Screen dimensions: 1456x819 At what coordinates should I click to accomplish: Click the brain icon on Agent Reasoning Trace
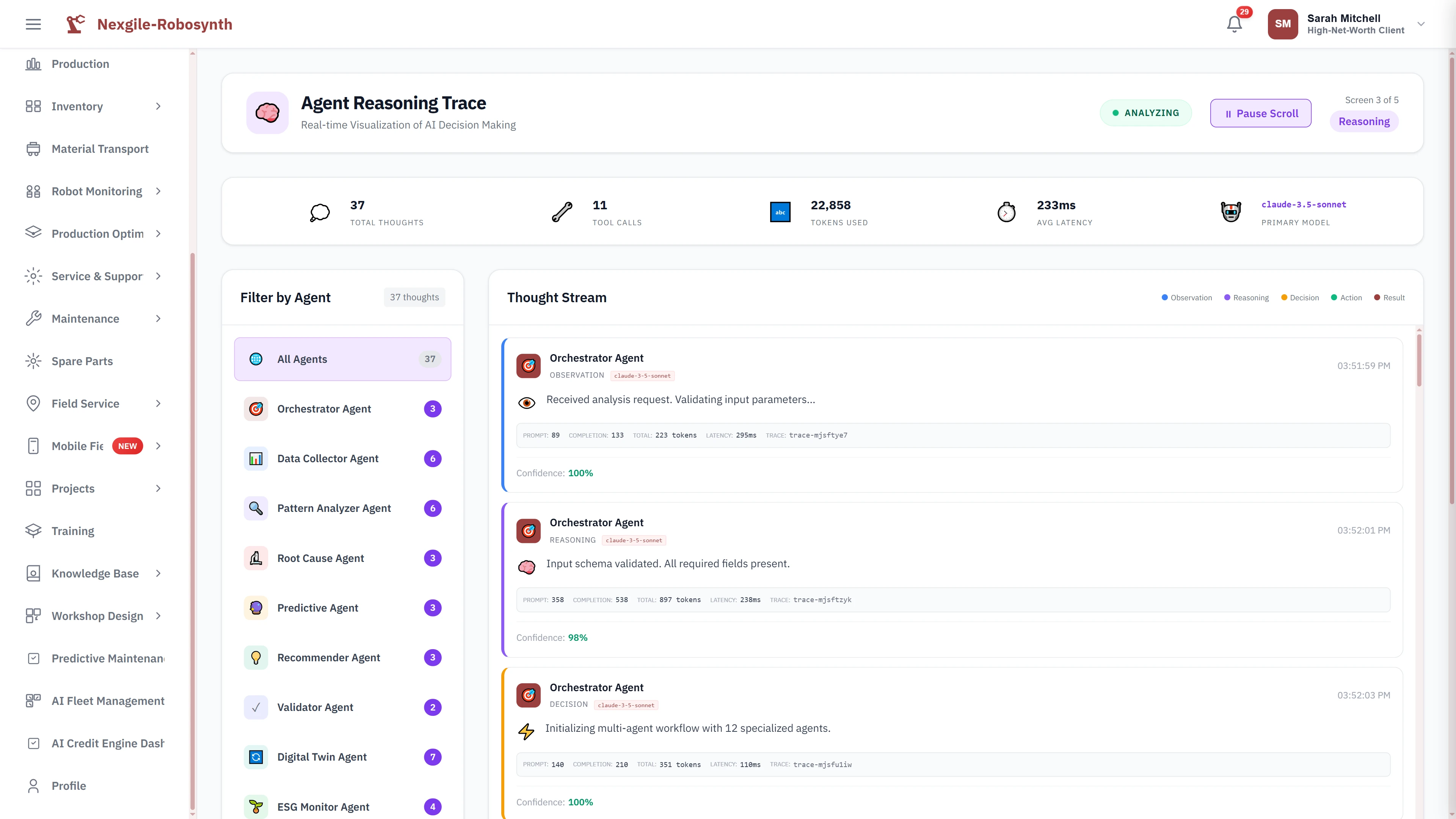click(267, 113)
